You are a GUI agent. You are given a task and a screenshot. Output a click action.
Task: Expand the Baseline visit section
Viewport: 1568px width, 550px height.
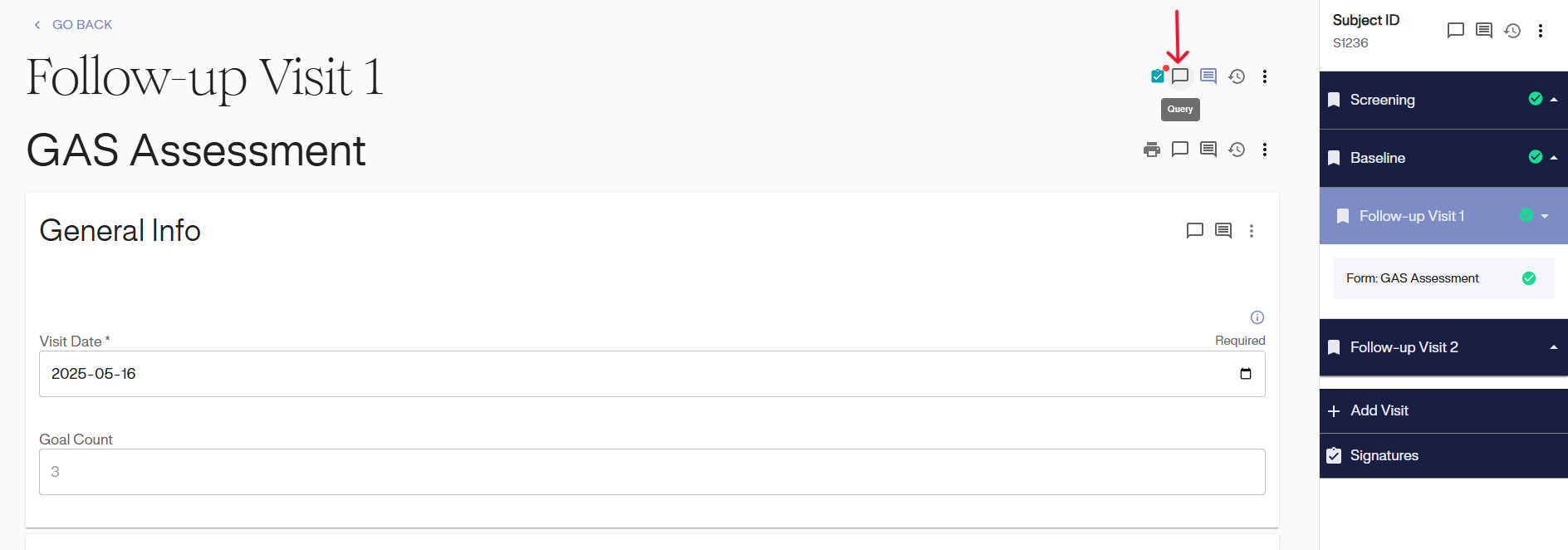point(1554,158)
